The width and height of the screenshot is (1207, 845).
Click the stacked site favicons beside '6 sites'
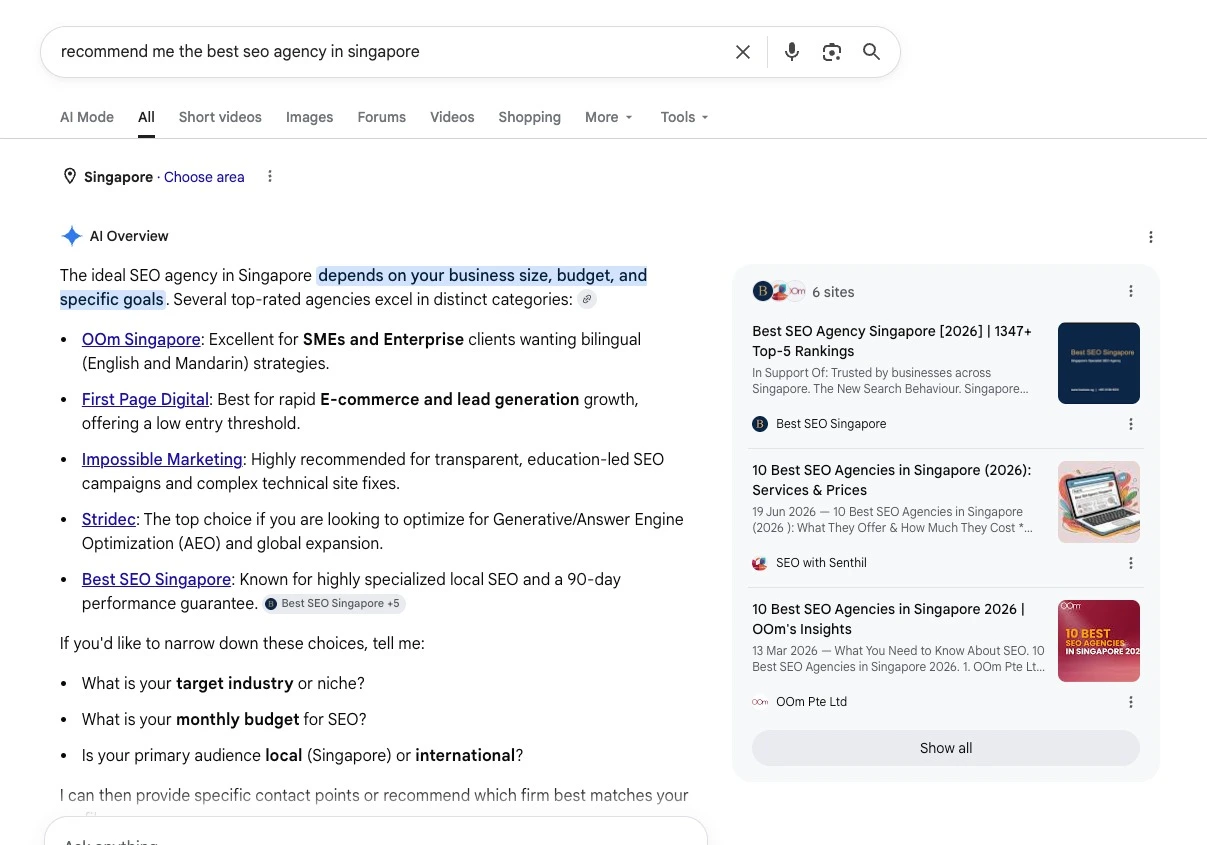(779, 291)
